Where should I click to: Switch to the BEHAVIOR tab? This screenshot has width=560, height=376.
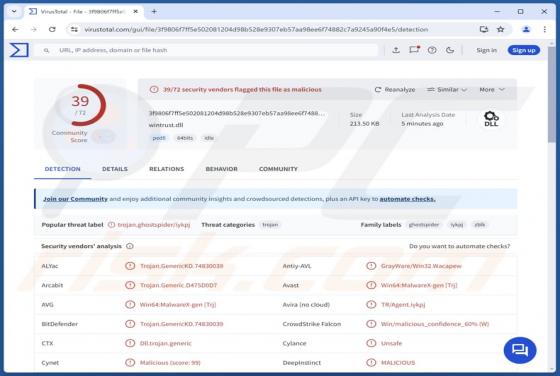click(221, 169)
